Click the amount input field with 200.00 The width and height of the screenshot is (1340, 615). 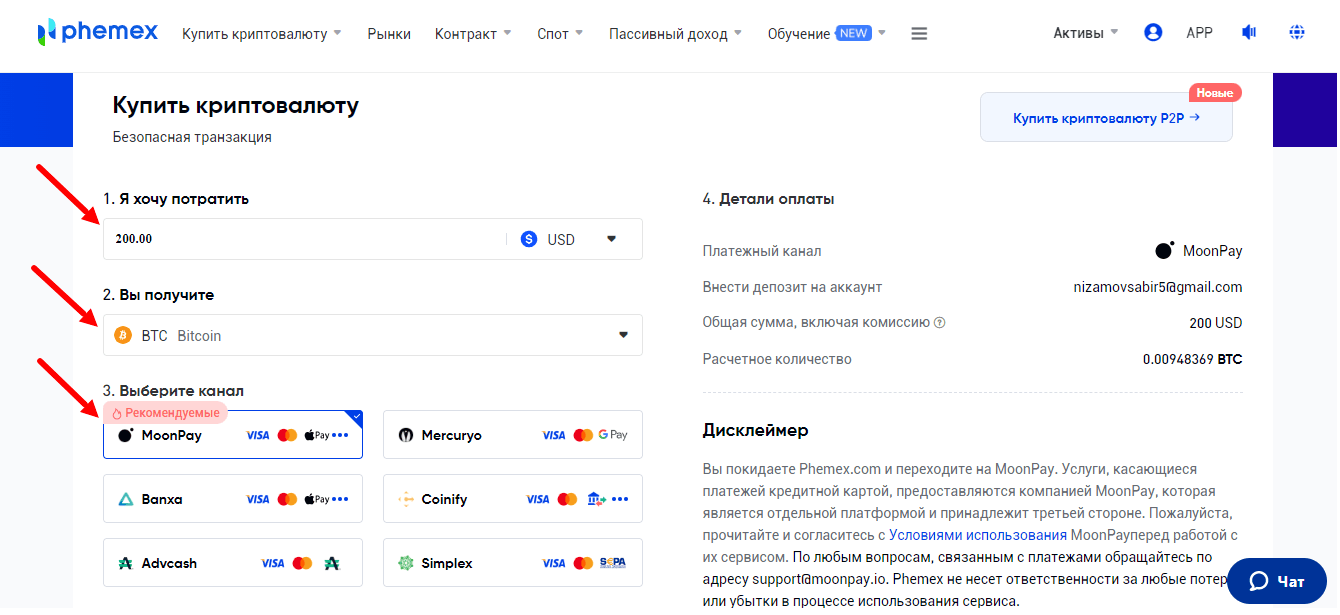click(300, 240)
